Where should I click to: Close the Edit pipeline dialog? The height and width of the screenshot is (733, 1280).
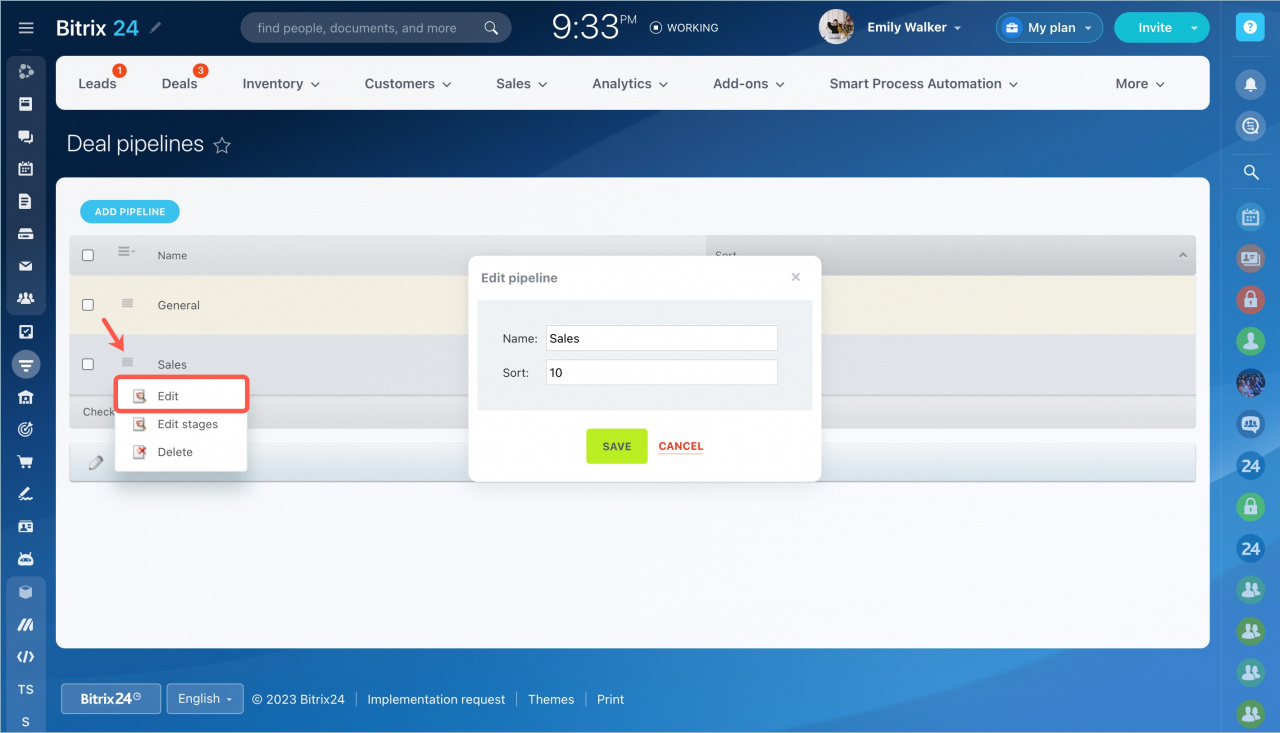pyautogui.click(x=796, y=277)
